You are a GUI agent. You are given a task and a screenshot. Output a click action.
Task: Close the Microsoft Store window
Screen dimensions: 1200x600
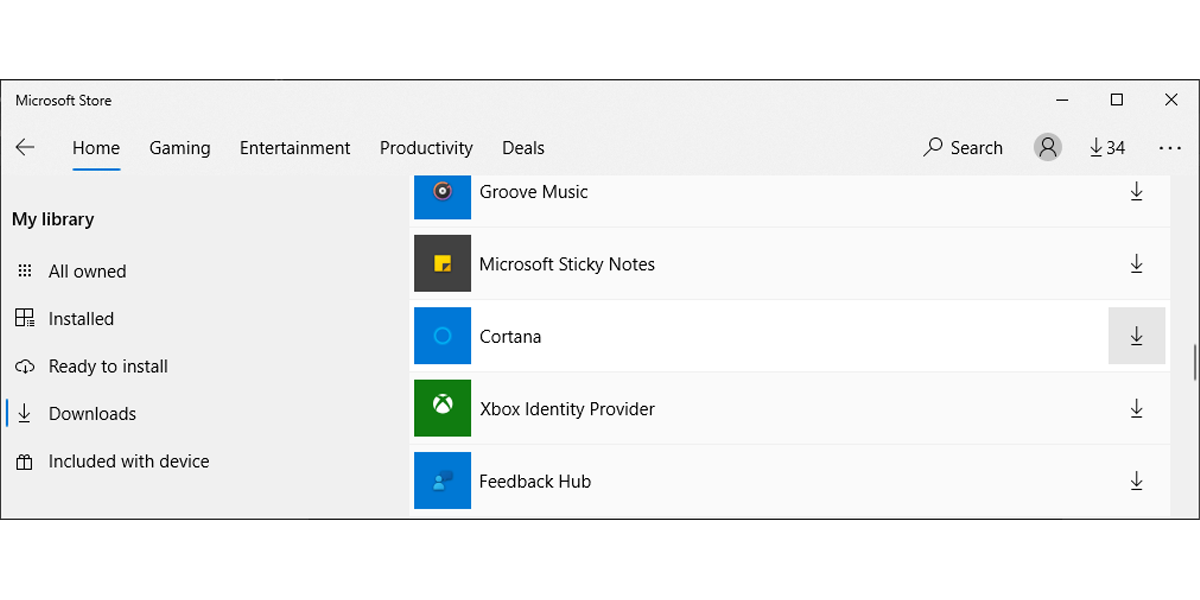coord(1171,100)
